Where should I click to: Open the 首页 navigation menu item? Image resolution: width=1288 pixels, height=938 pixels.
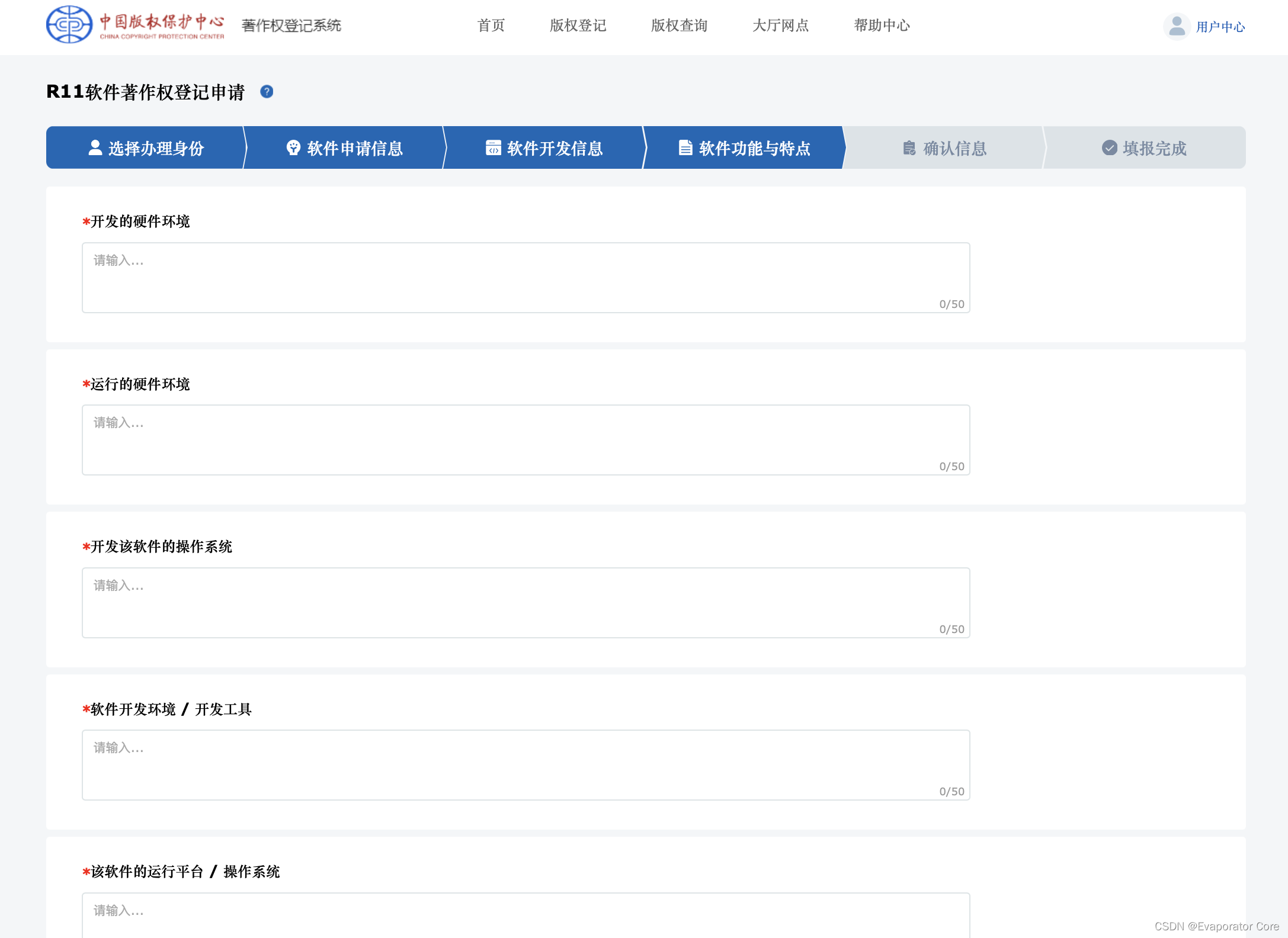(491, 25)
